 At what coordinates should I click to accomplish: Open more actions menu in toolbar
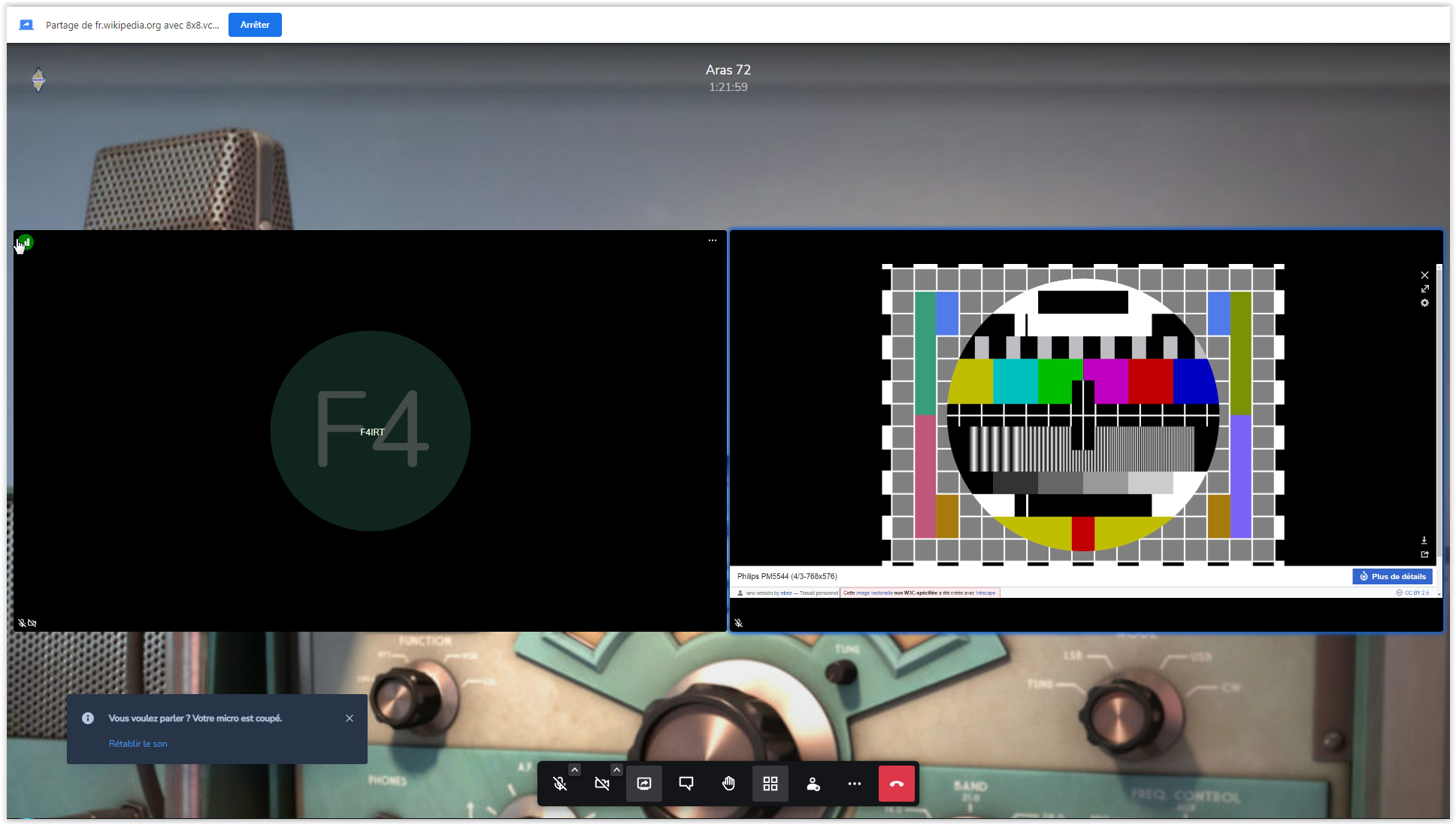(855, 784)
